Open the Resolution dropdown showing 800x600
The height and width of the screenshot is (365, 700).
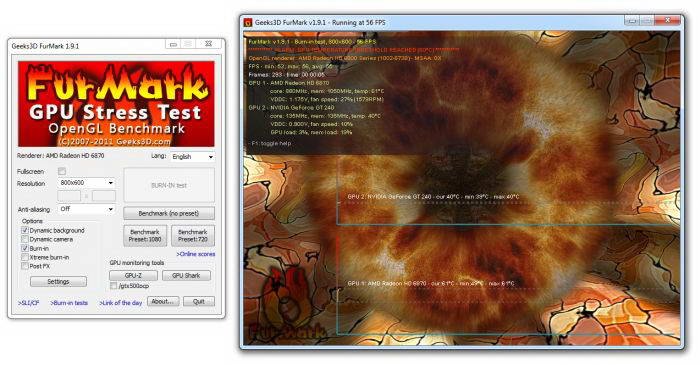click(86, 183)
